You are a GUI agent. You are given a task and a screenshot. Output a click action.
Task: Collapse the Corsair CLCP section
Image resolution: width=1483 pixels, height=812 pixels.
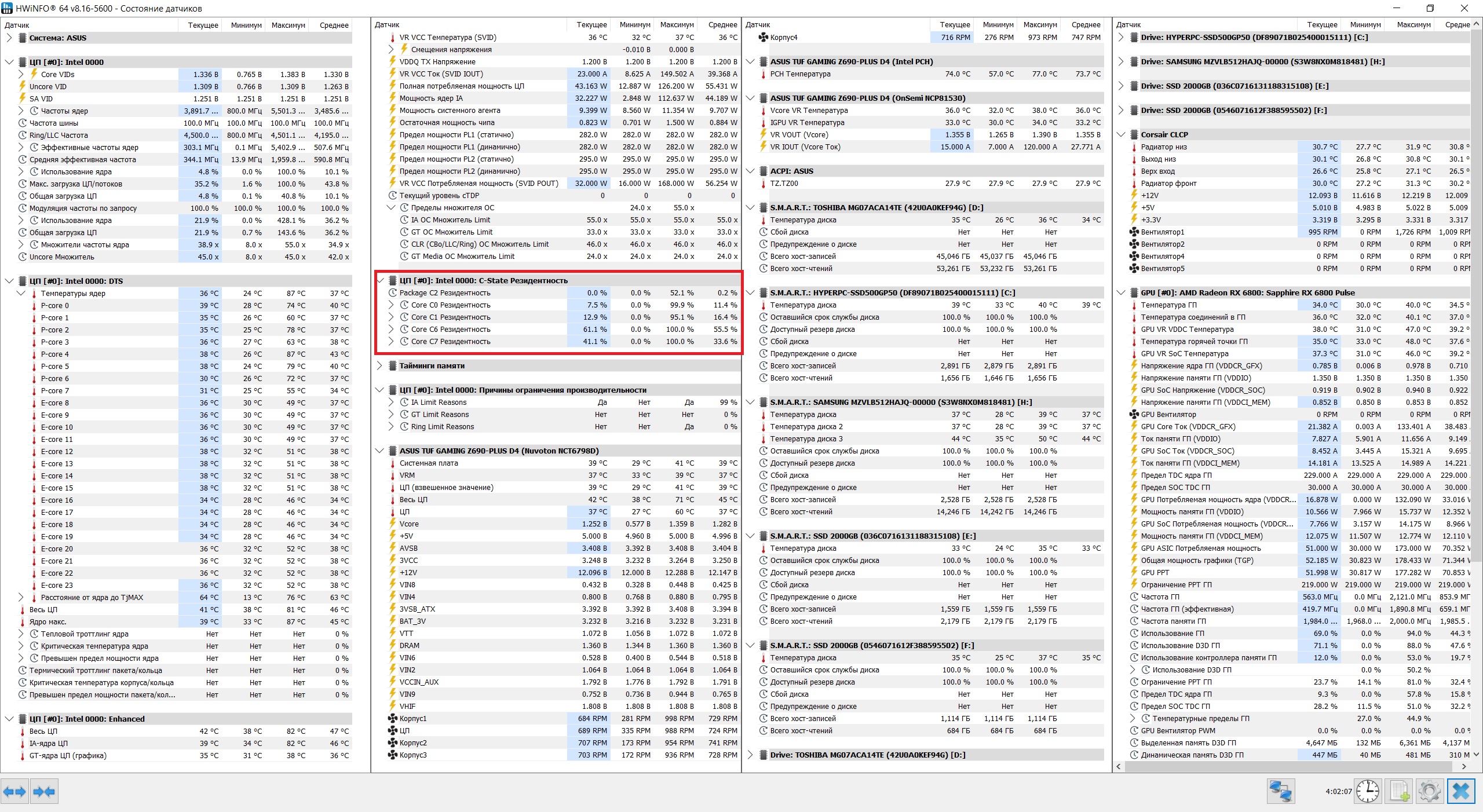click(x=1120, y=134)
